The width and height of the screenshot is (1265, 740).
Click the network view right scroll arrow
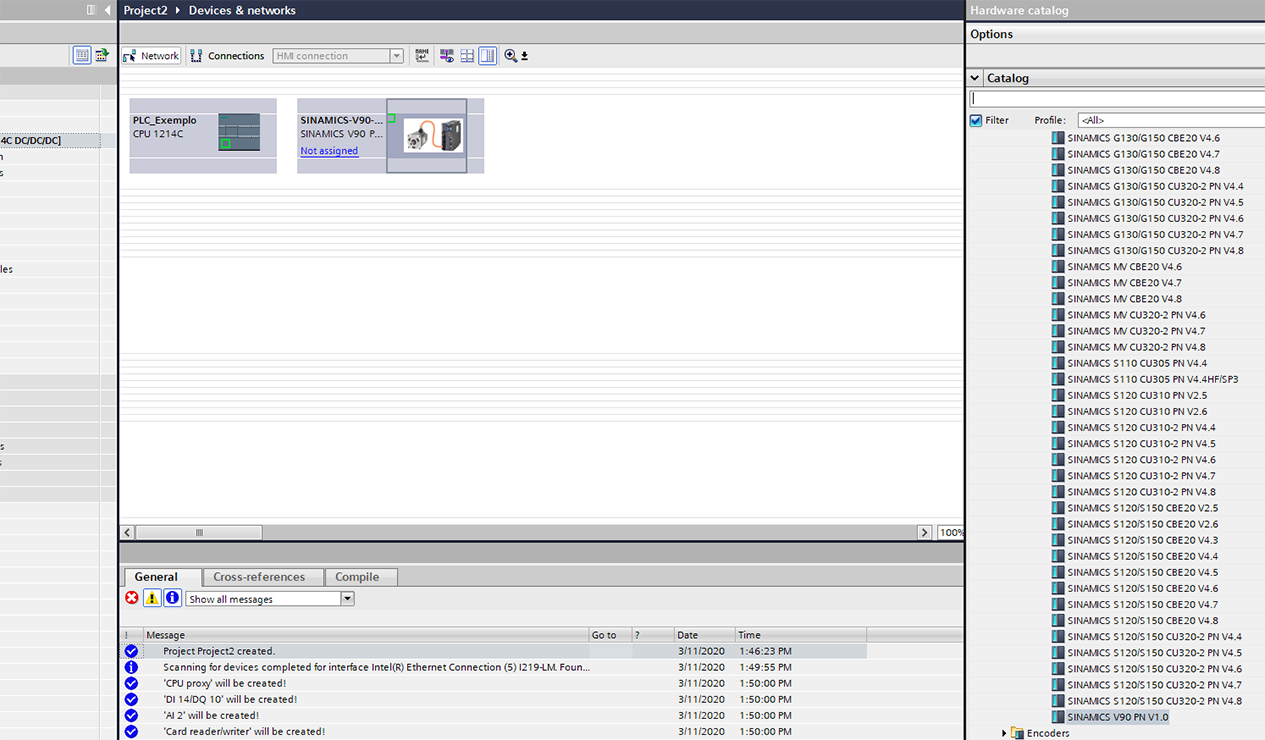(x=924, y=533)
